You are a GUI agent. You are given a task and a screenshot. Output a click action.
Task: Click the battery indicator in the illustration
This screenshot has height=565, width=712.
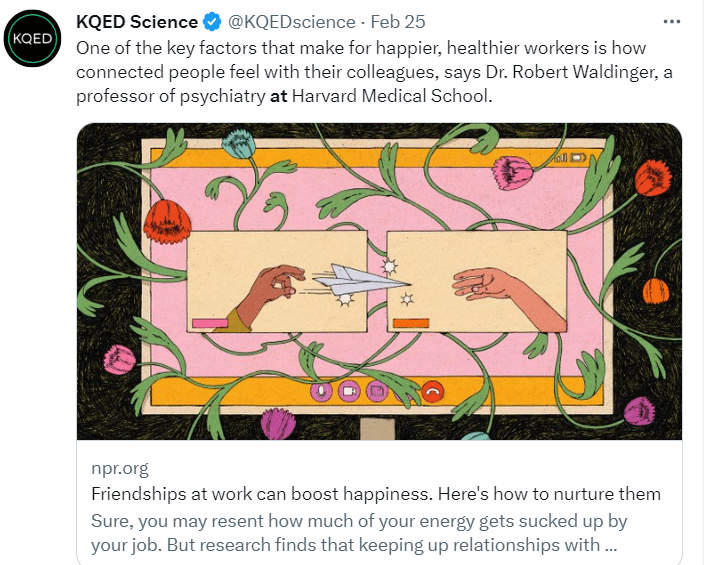[580, 158]
